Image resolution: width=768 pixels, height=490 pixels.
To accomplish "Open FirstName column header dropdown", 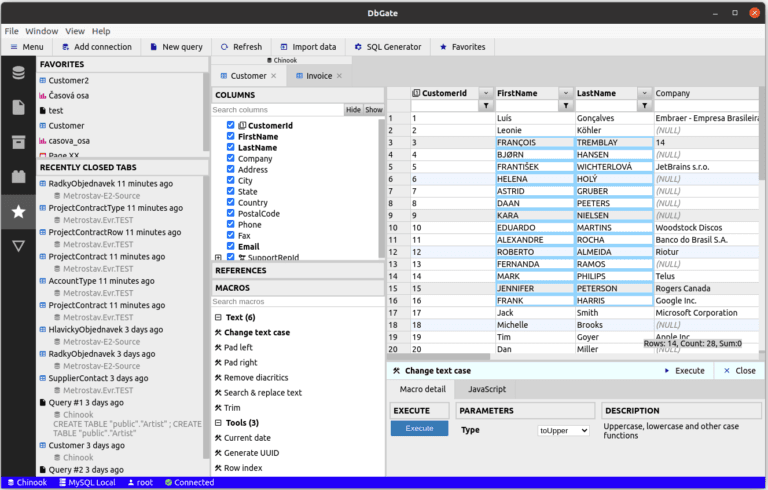I will 566,93.
